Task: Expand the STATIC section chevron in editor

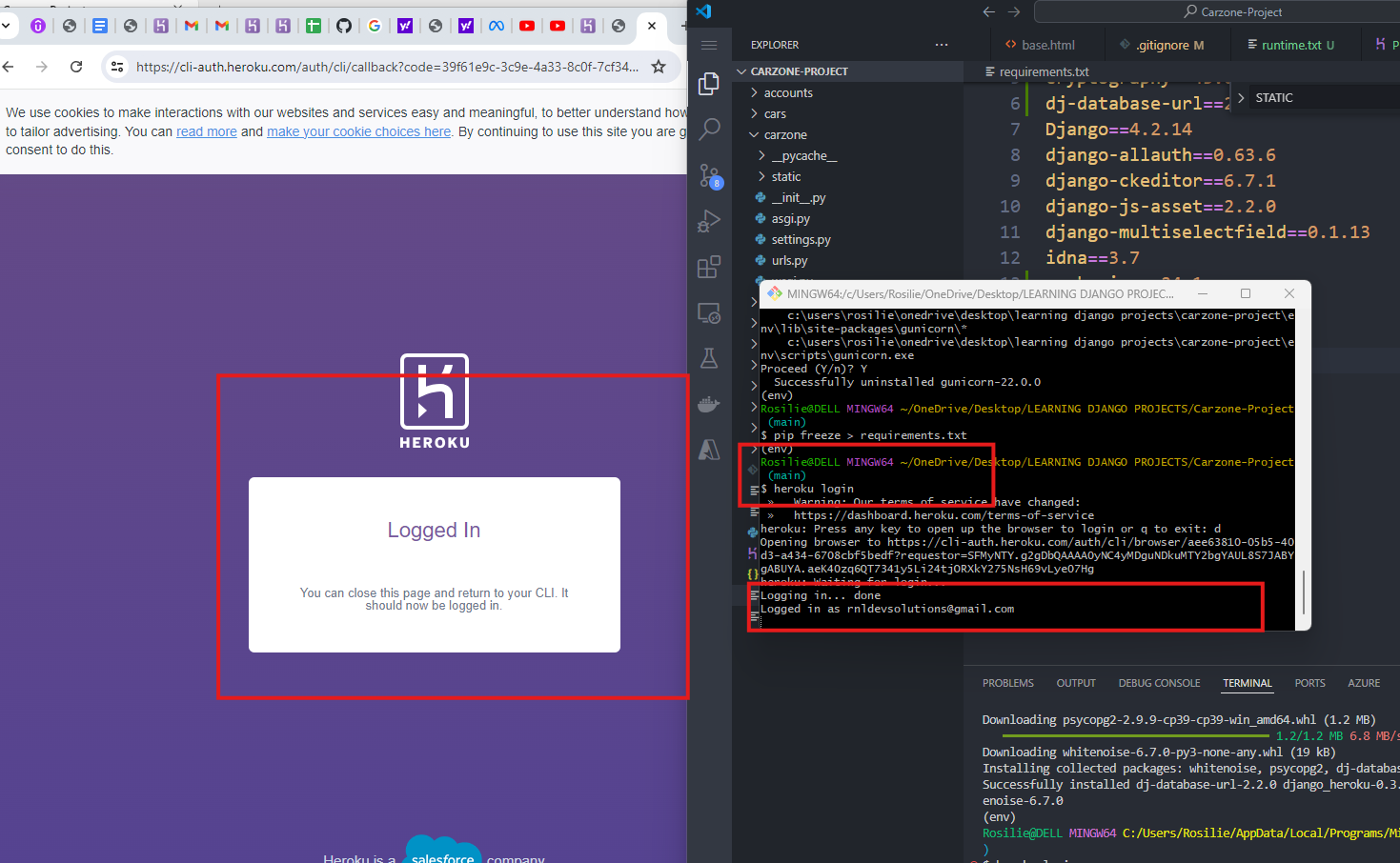Action: point(1241,98)
